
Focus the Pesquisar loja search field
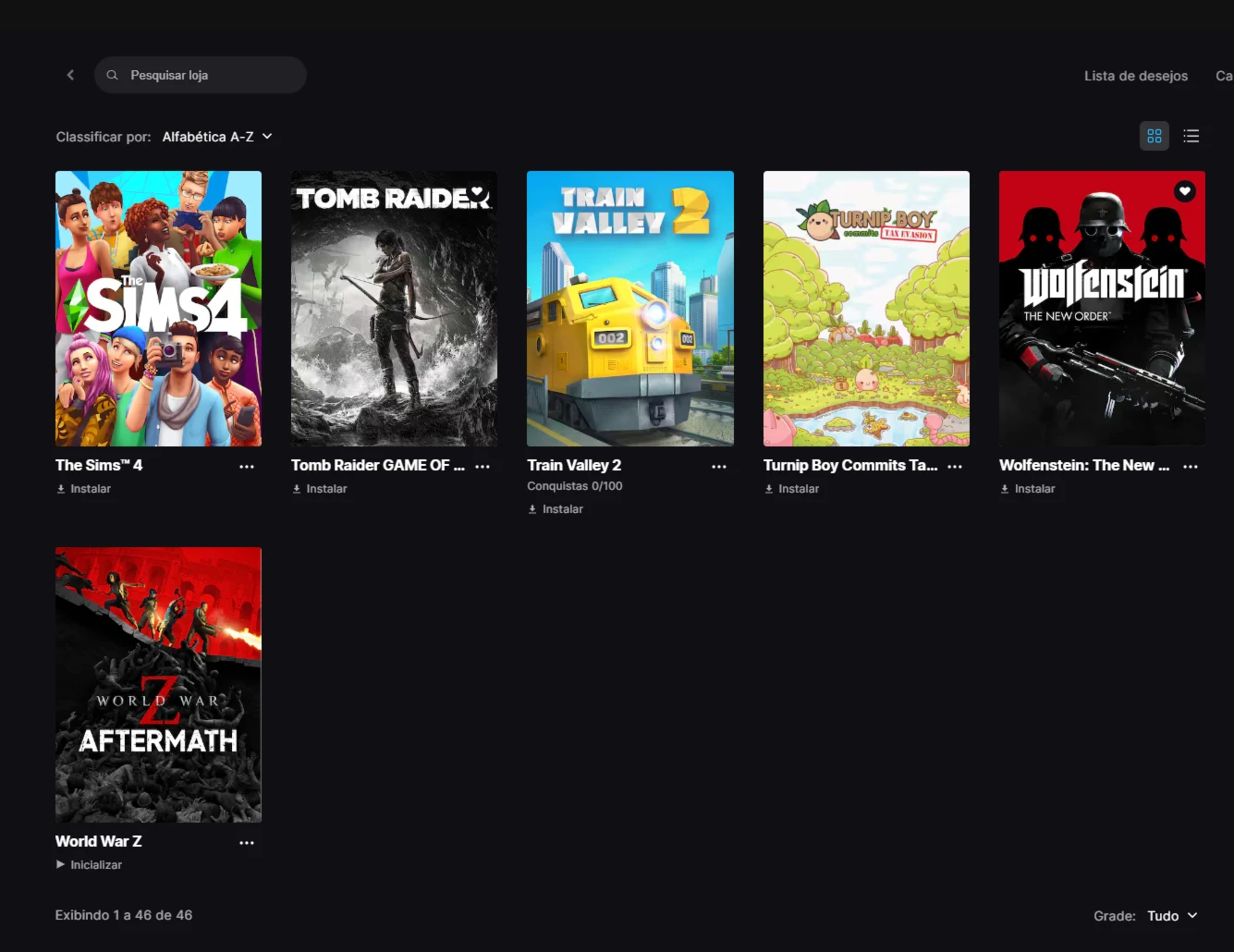pos(200,75)
